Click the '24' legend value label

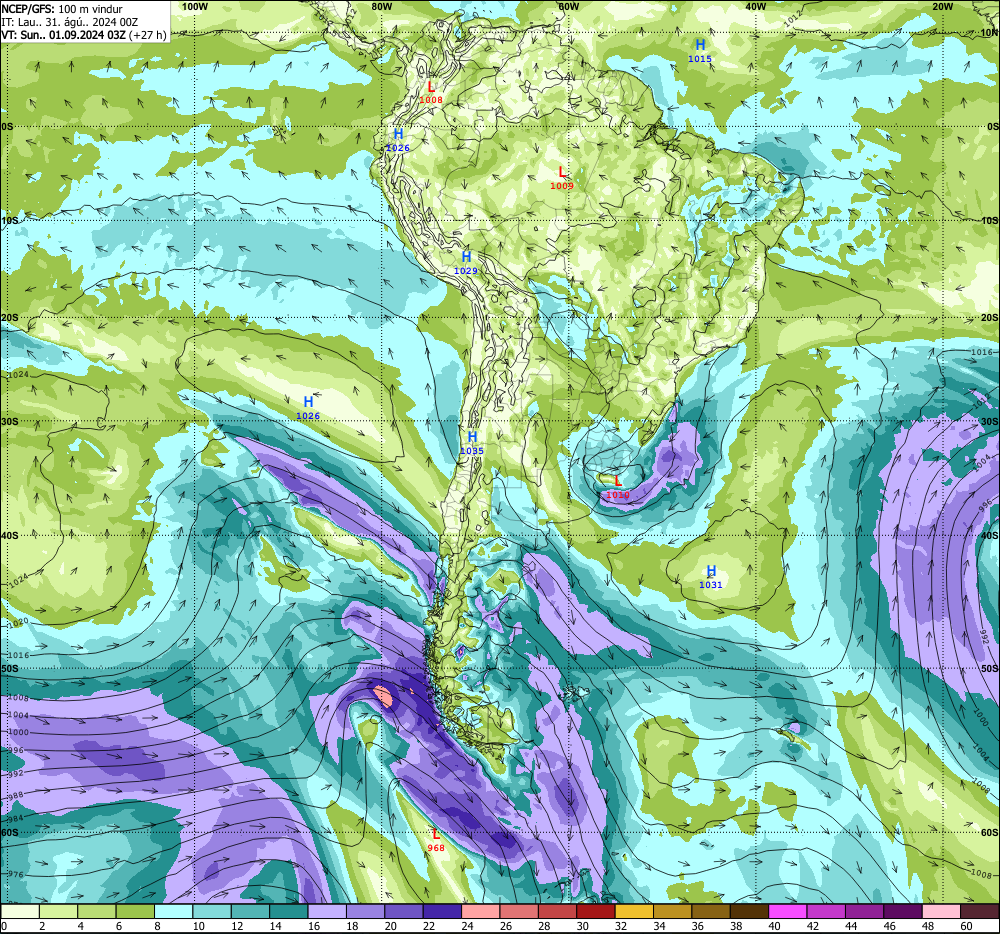(x=467, y=926)
